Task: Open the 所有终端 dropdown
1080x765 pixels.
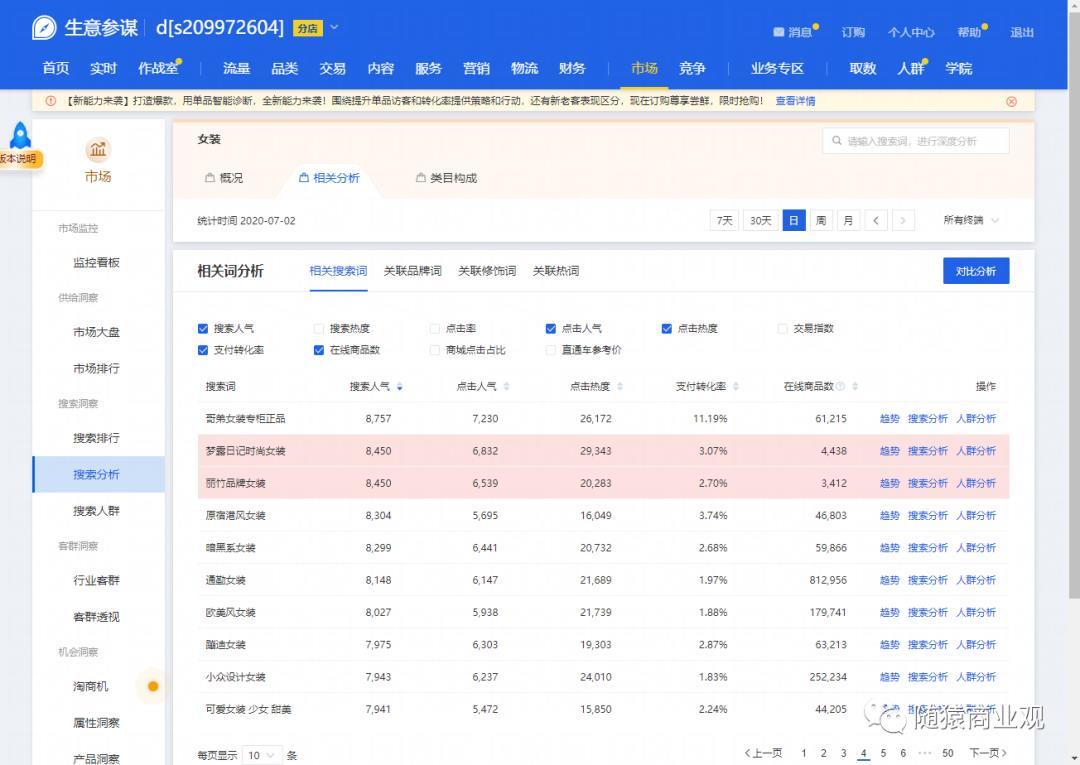Action: (971, 220)
